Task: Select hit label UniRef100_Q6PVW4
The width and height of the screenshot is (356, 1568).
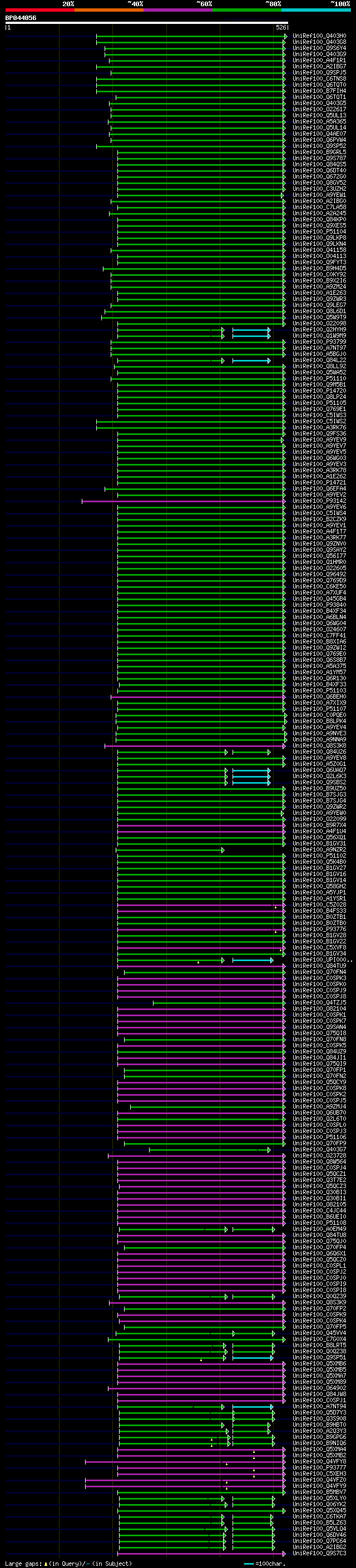Action: (319, 140)
